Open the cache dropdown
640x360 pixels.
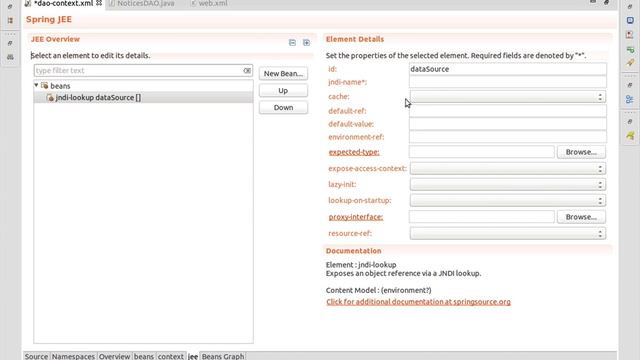tap(508, 97)
